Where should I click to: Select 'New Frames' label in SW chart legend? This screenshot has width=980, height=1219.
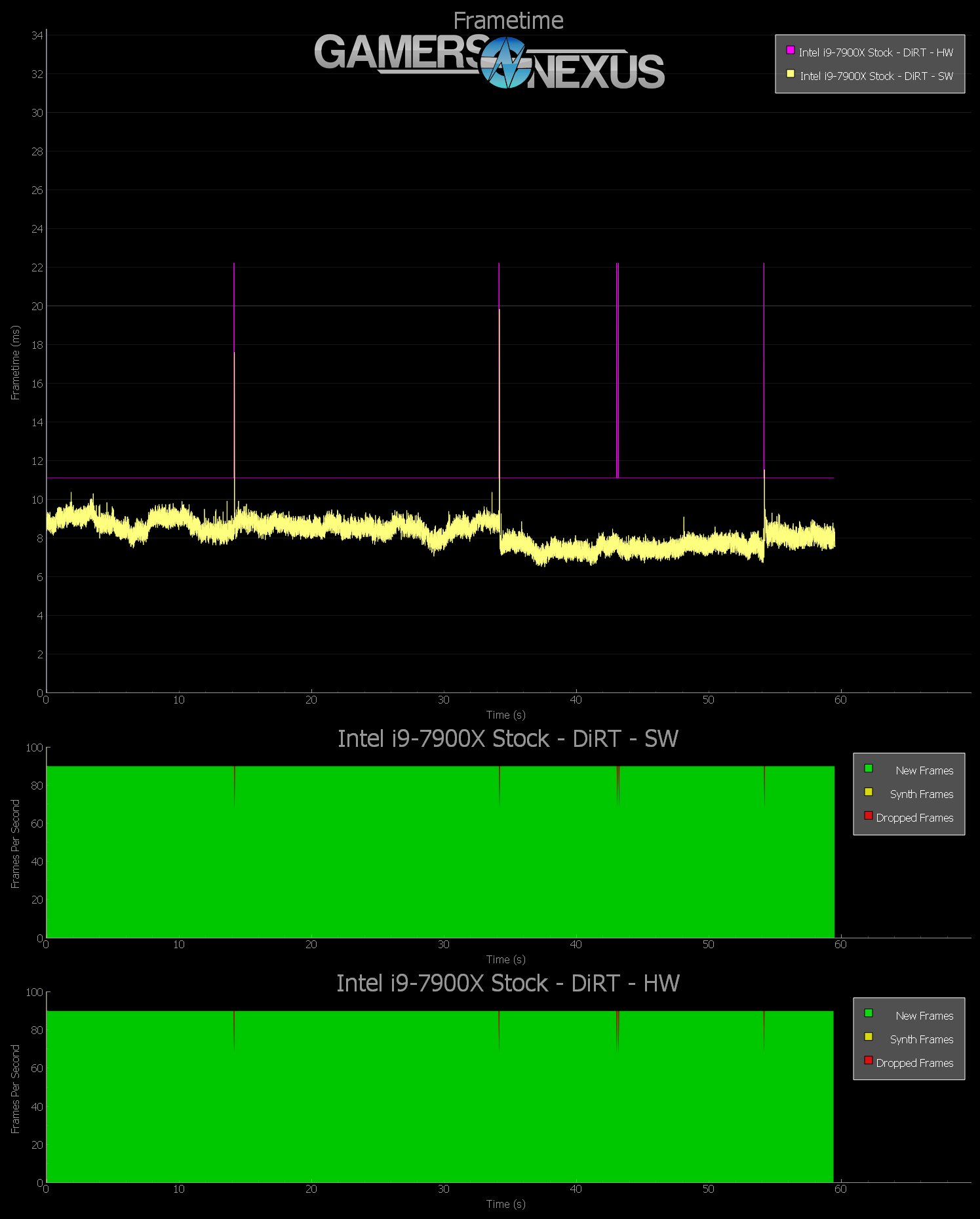(x=924, y=770)
